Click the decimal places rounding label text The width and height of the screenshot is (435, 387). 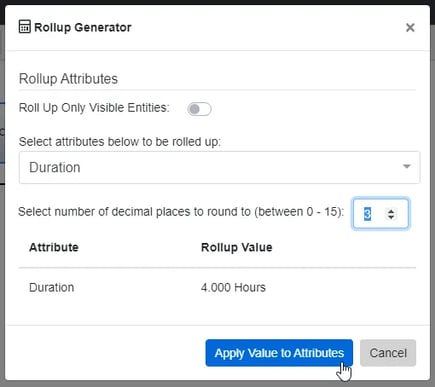pyautogui.click(x=181, y=212)
